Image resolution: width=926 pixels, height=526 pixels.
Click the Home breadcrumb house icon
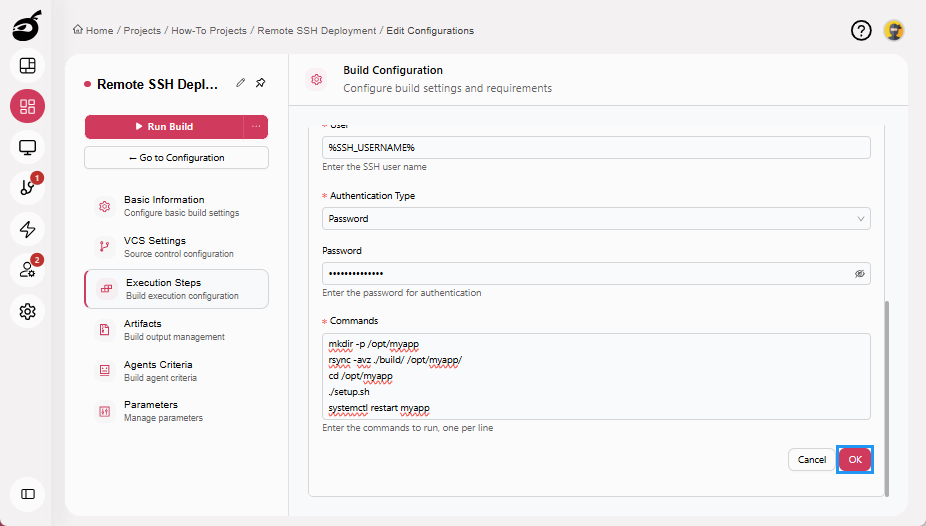(77, 30)
